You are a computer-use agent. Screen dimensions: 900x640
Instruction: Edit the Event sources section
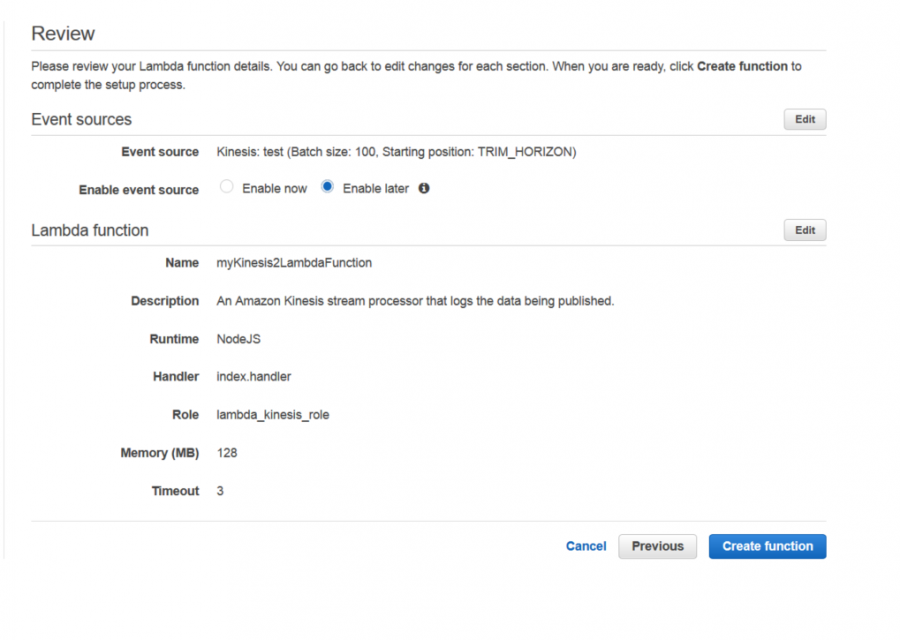[805, 119]
